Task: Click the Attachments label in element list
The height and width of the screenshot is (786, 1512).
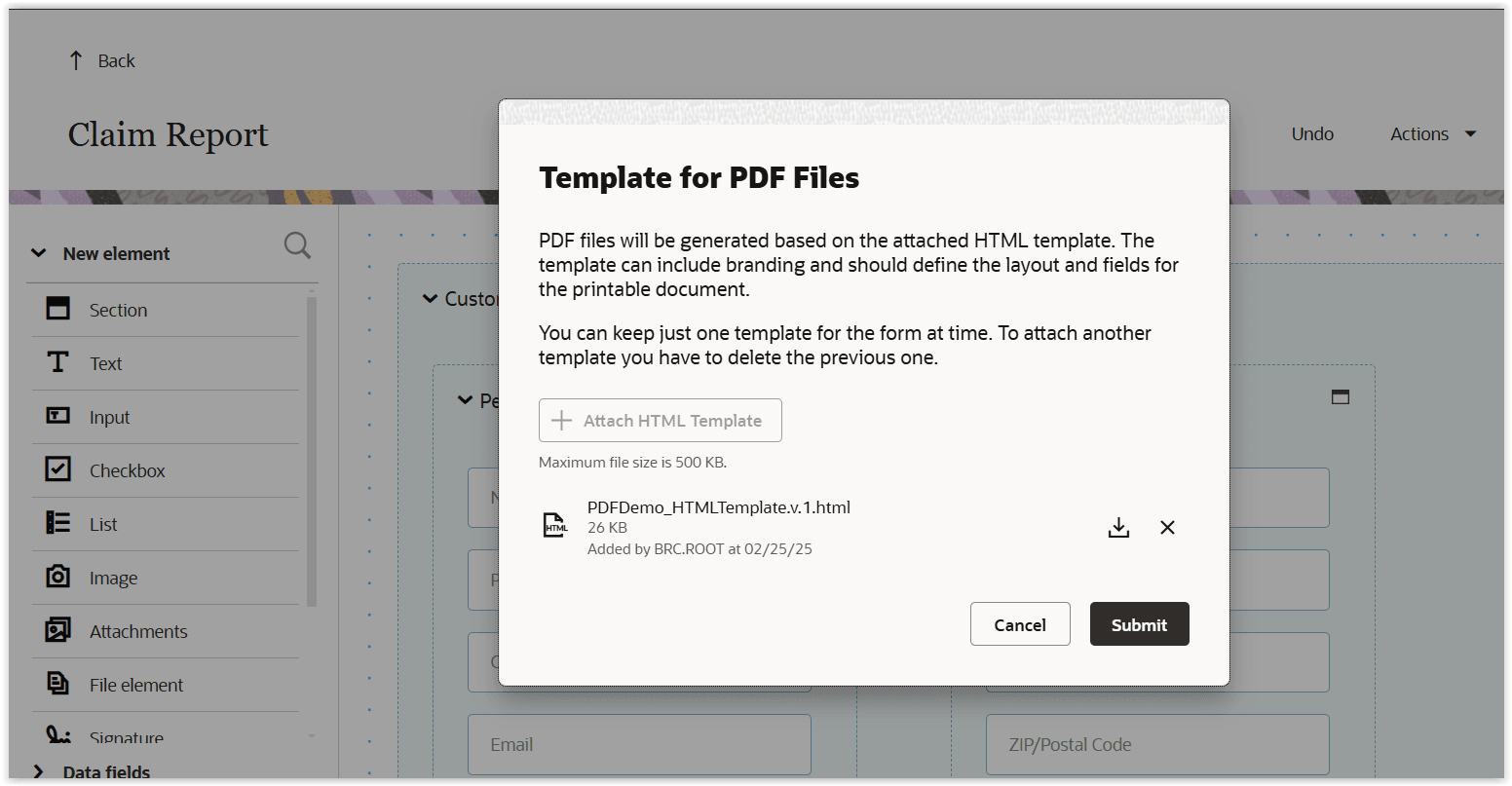Action: (138, 632)
